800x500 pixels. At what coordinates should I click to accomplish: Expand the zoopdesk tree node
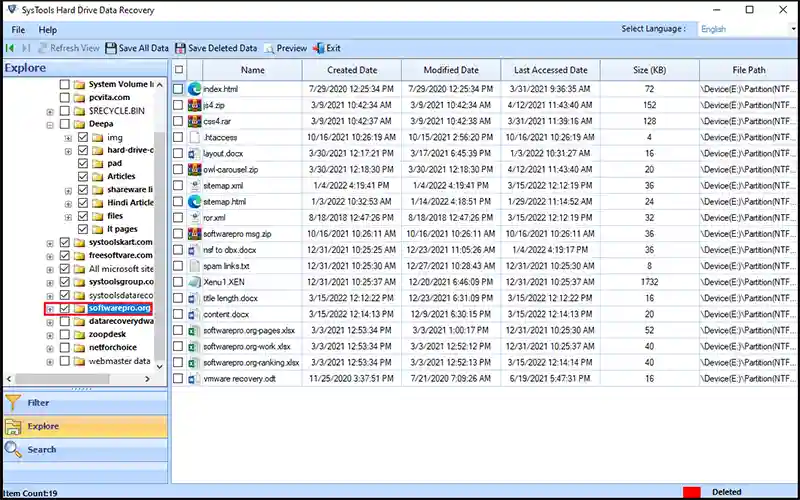tap(50, 336)
